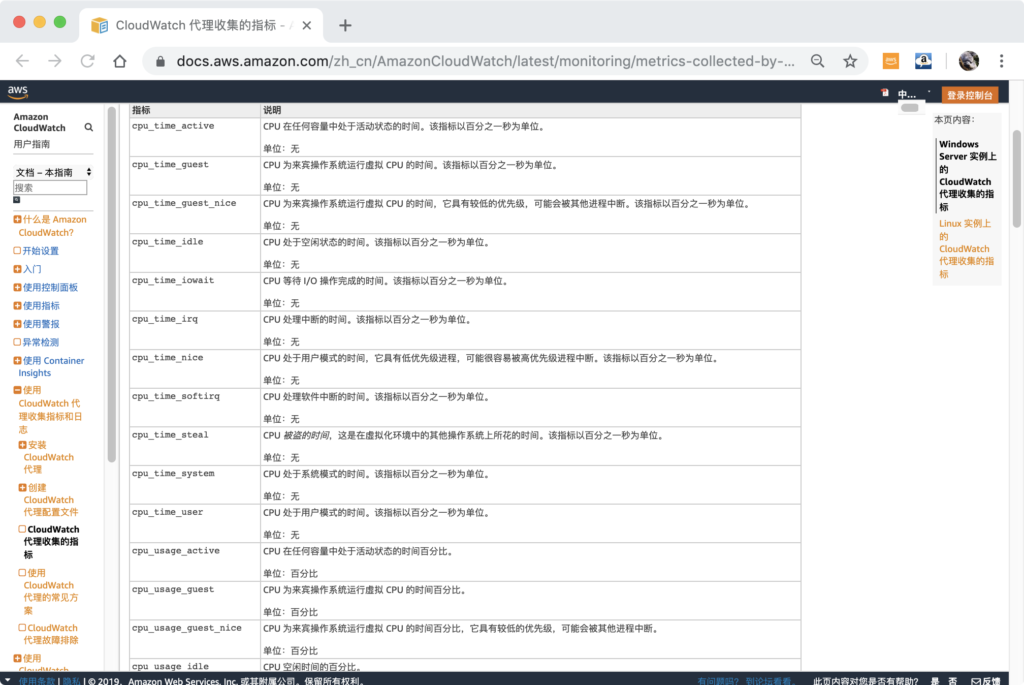Open the Chrome three-dot menu
1024x685 pixels.
(1001, 61)
